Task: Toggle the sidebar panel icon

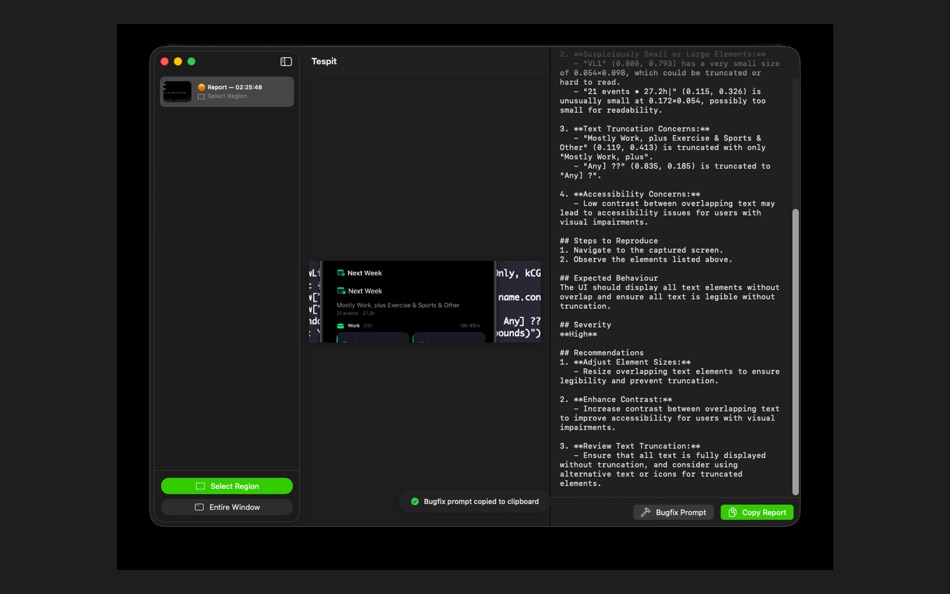Action: tap(286, 61)
